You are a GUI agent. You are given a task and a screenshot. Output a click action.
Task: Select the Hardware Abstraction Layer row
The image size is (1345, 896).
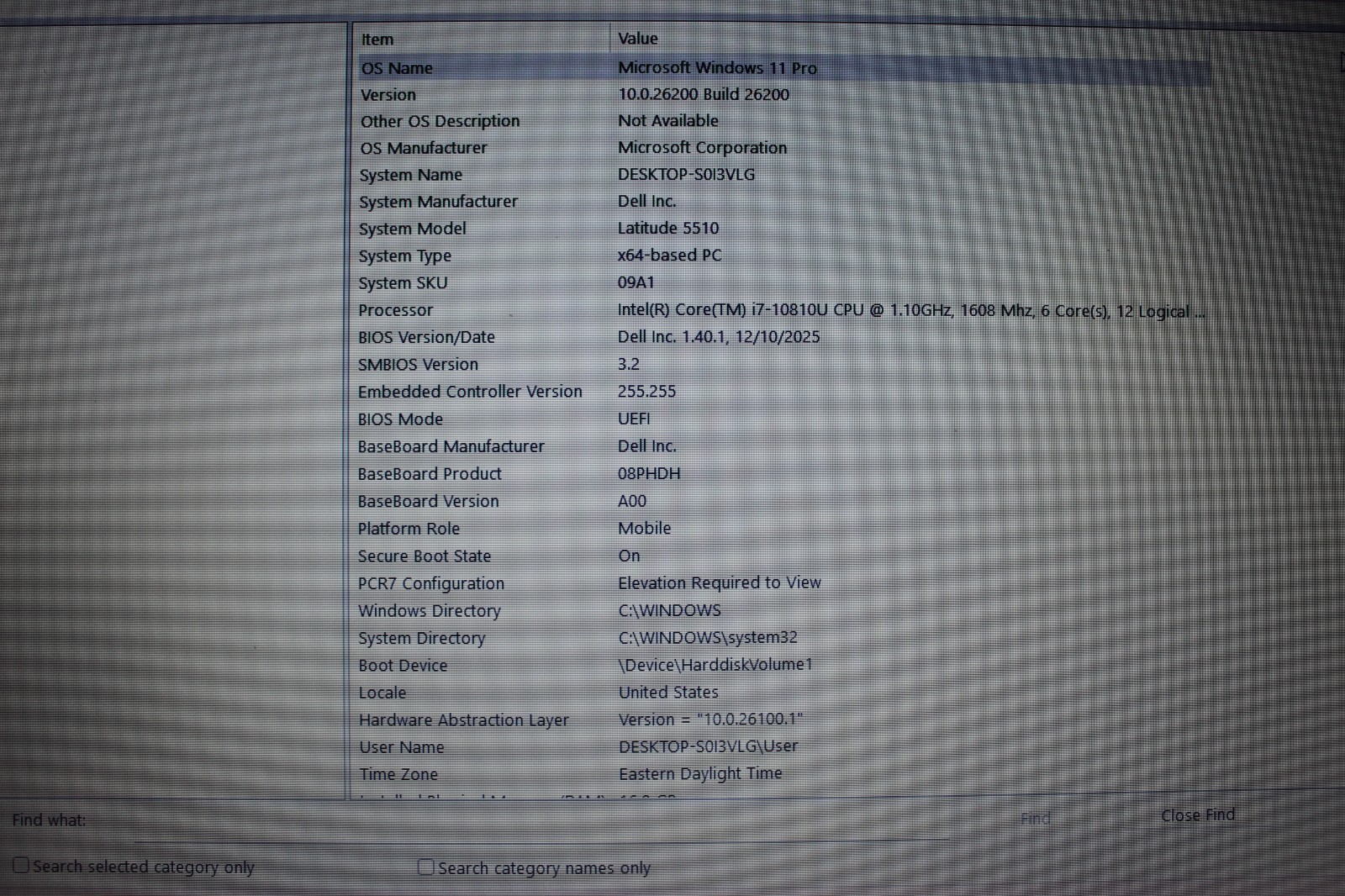click(783, 720)
